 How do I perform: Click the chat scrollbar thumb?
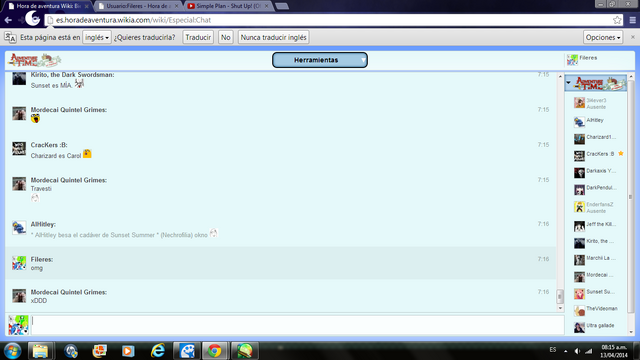tap(560, 296)
